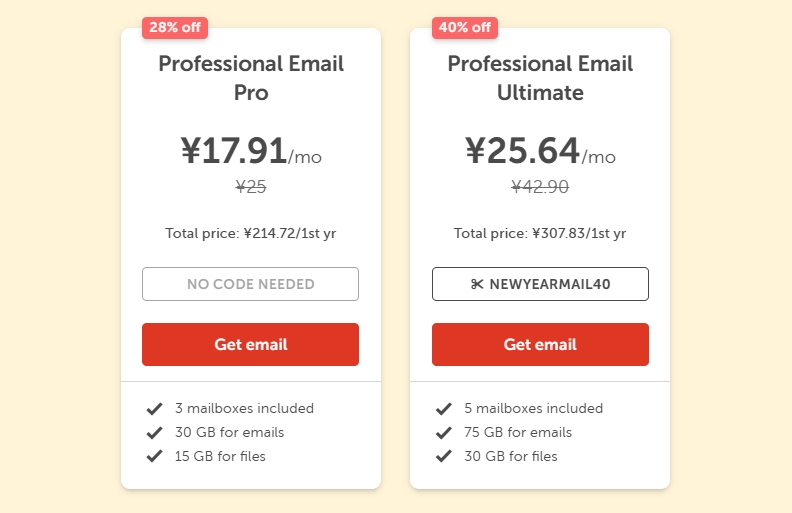
Task: Select the Professional Email Ultimate heading
Action: 540,78
